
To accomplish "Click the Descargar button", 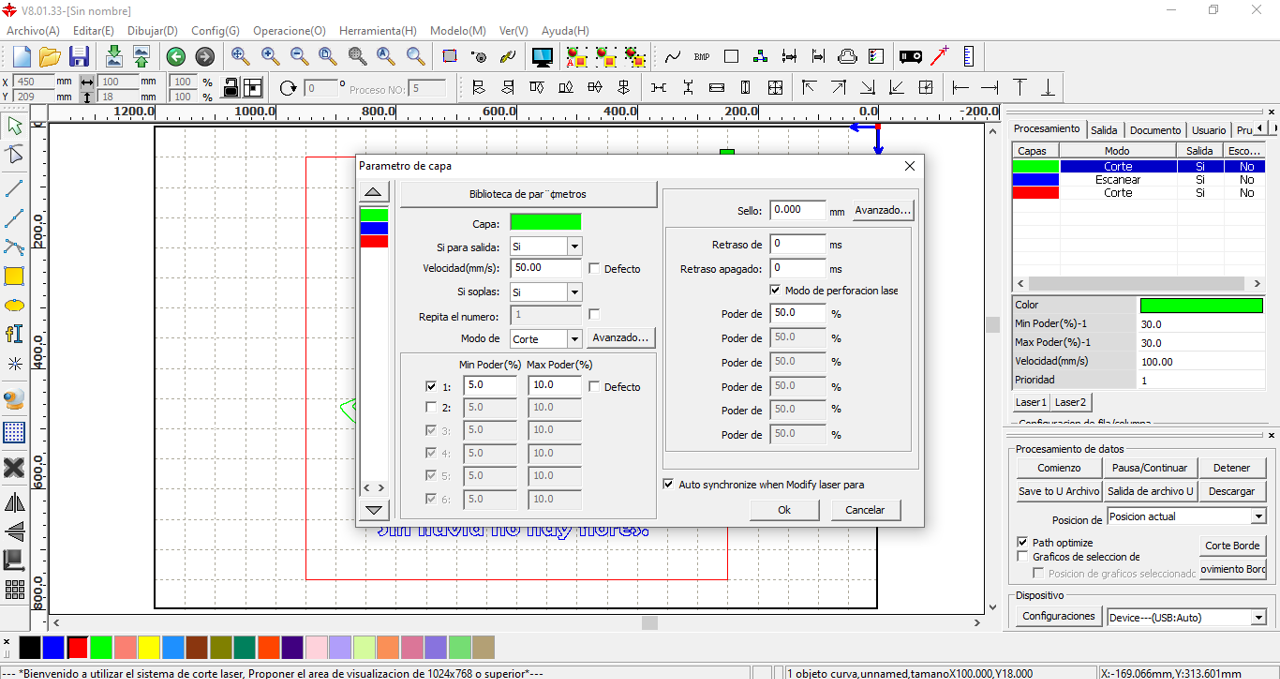I will point(1231,491).
